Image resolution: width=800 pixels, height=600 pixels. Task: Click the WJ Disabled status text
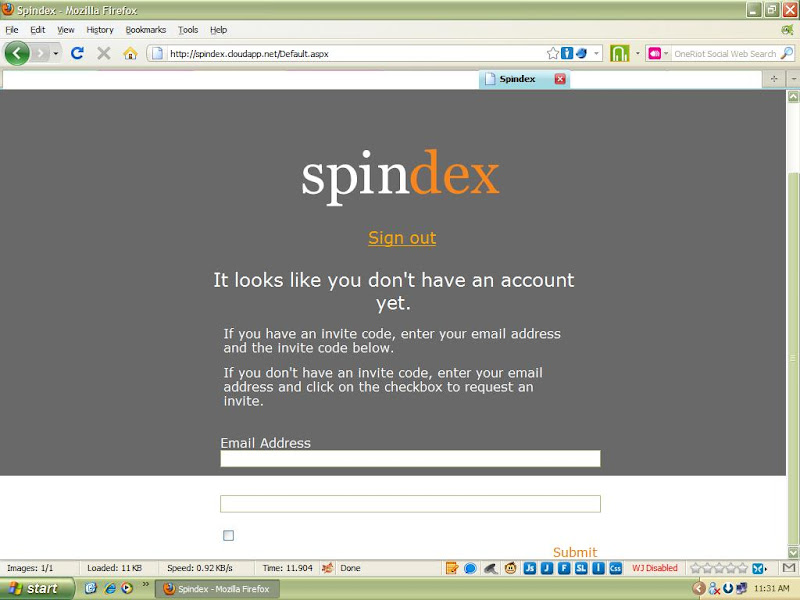(x=655, y=568)
